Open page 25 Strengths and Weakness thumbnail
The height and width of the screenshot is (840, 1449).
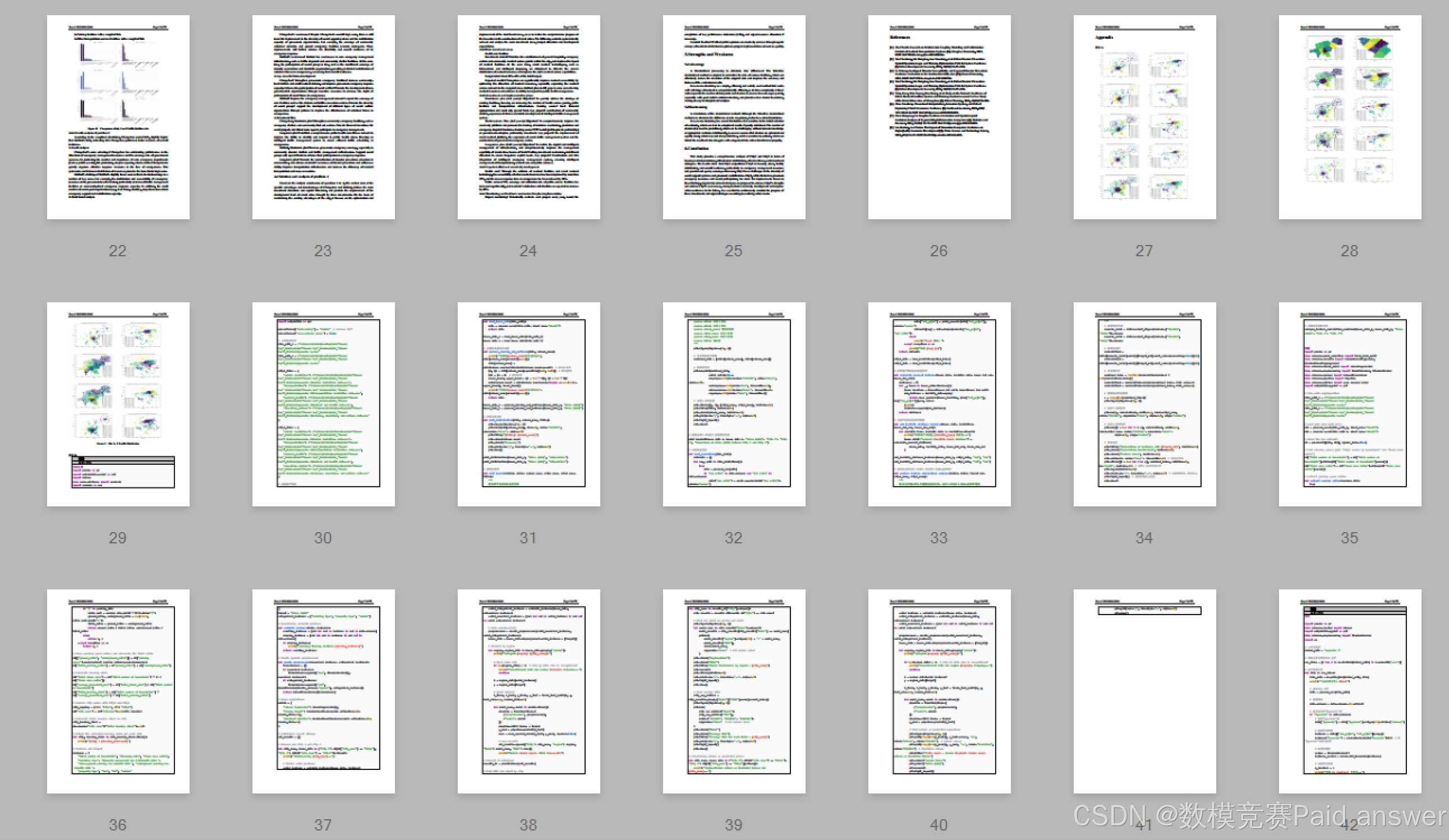coord(734,117)
